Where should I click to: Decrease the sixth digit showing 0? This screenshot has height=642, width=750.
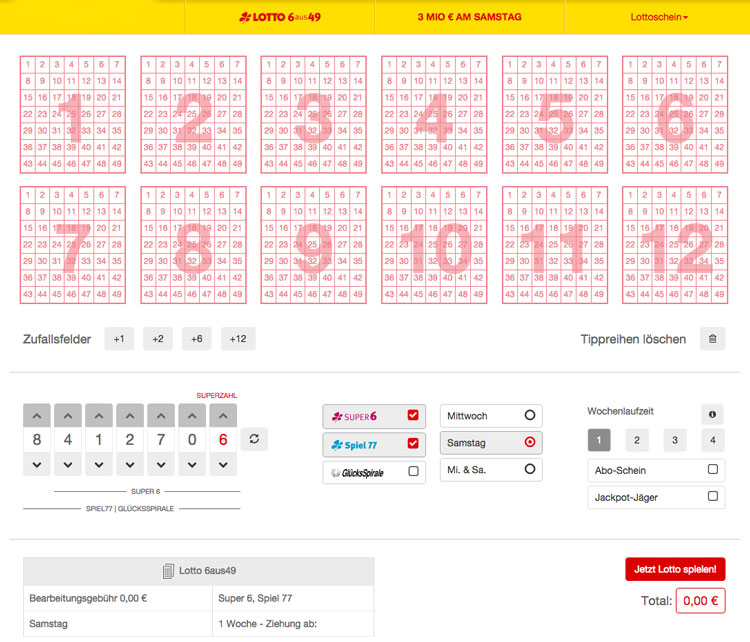192,464
